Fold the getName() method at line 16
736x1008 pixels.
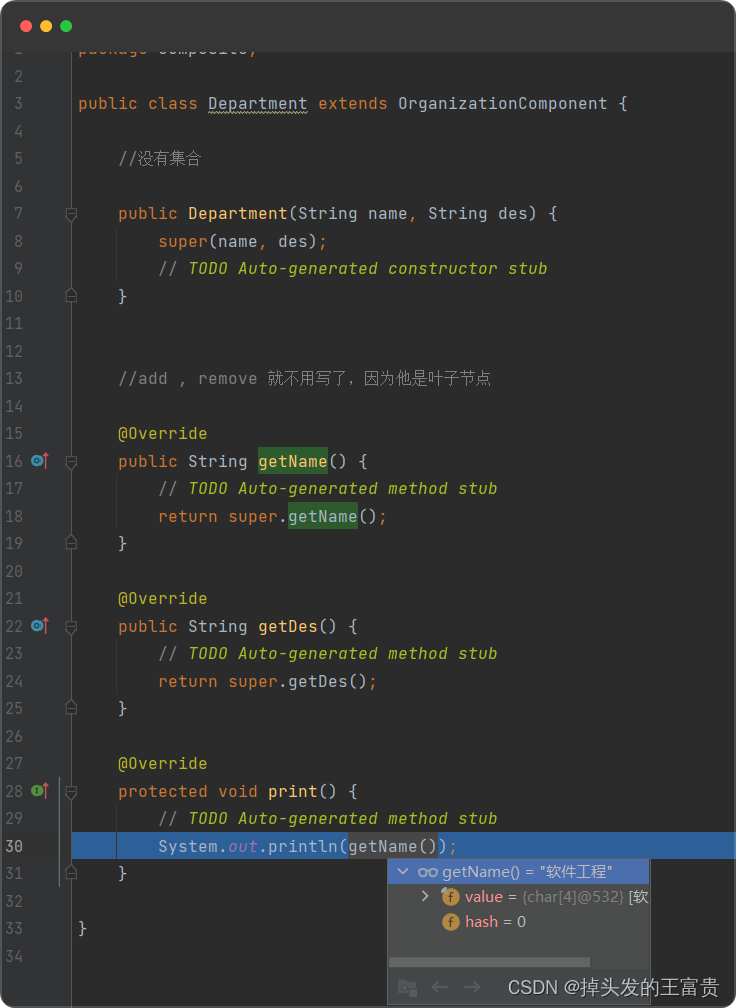[x=71, y=462]
